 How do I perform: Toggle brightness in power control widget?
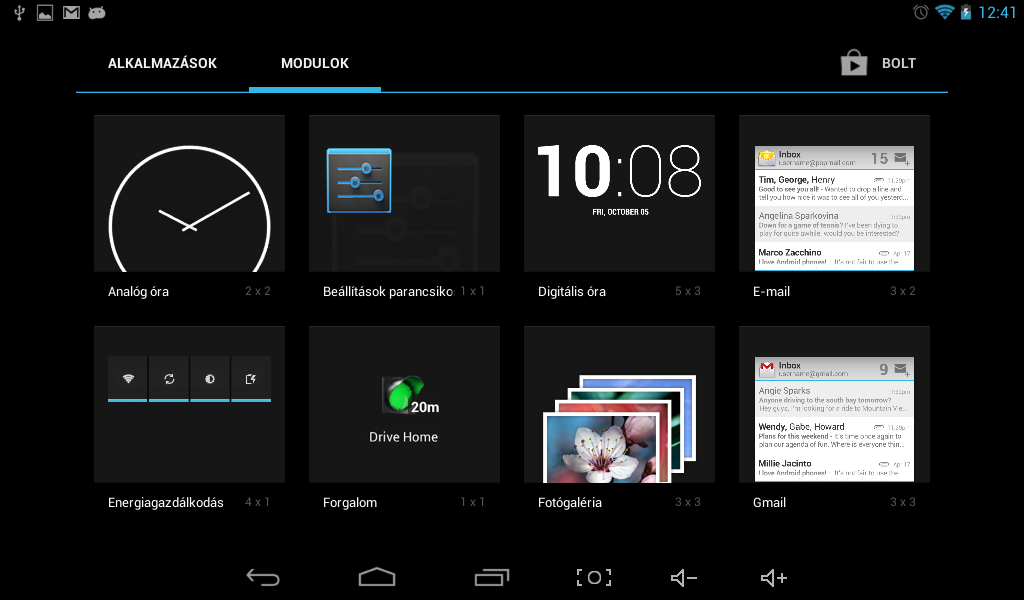210,378
